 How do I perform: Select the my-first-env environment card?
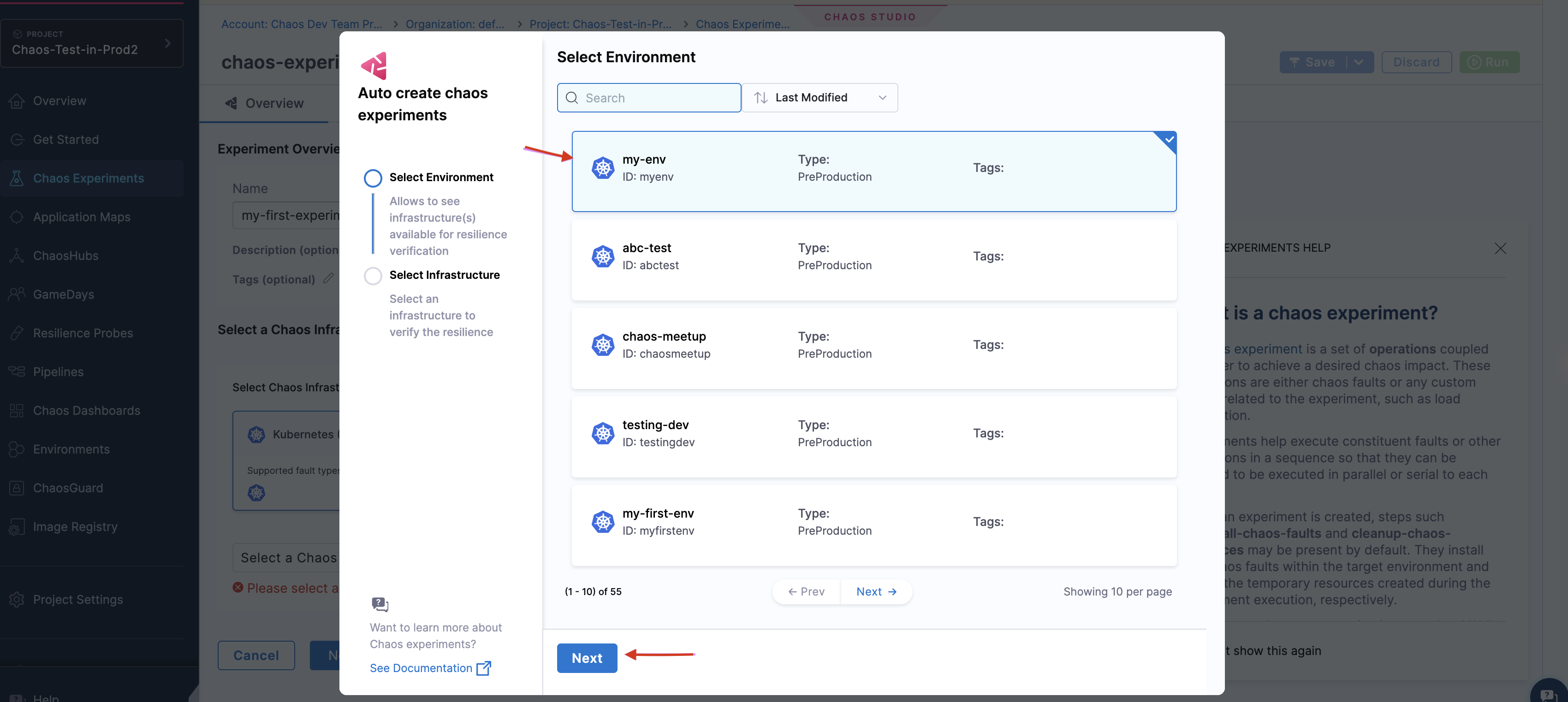click(873, 525)
